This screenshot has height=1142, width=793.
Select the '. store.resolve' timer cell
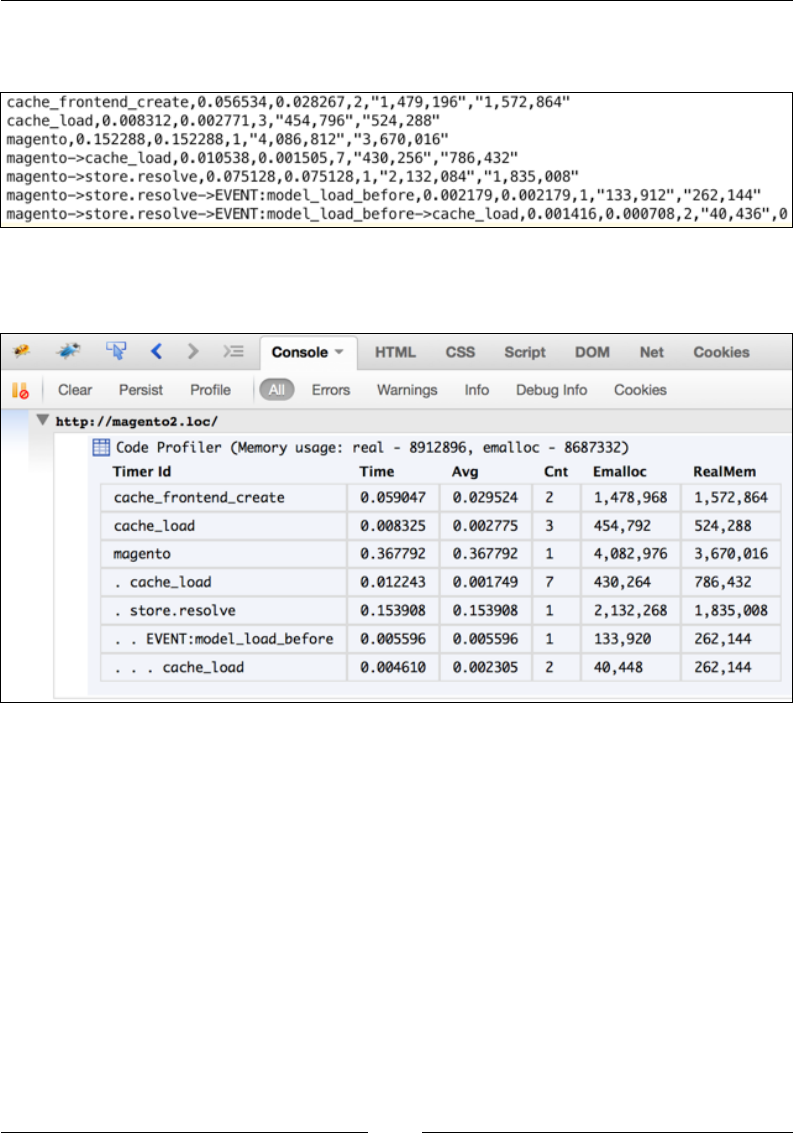tap(224, 611)
